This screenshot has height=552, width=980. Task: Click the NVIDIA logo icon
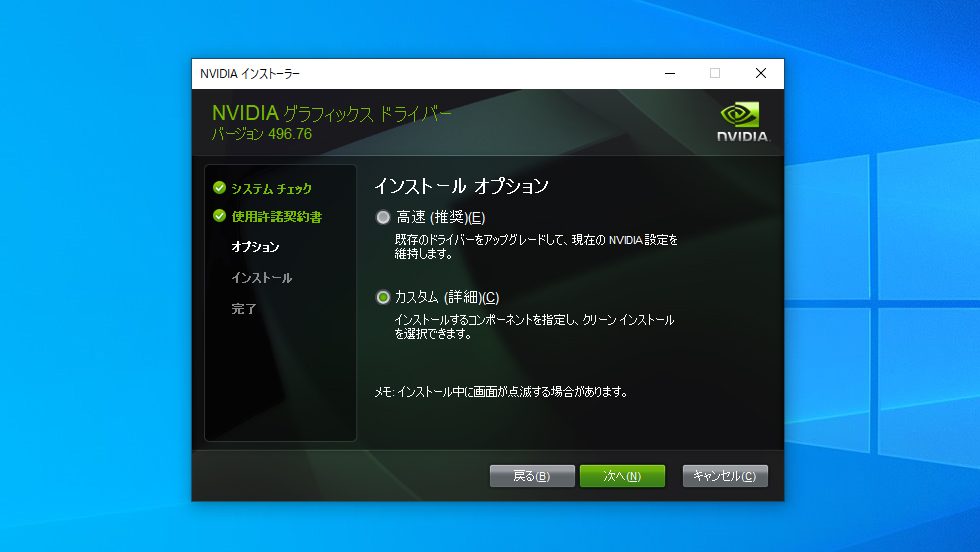tap(742, 122)
